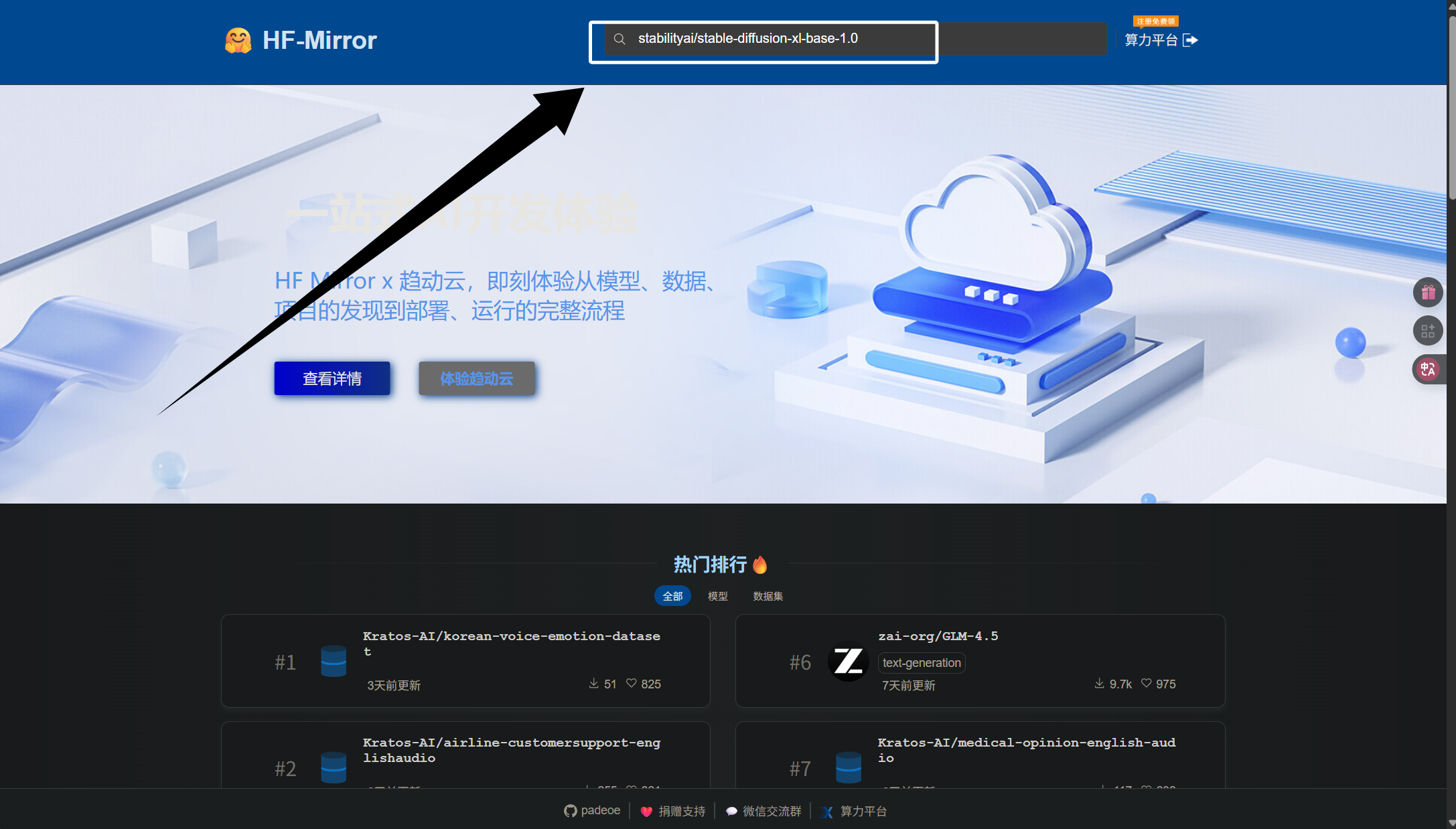The width and height of the screenshot is (1456, 829).
Task: Click the flame icon beside 热门排行
Action: click(x=760, y=564)
